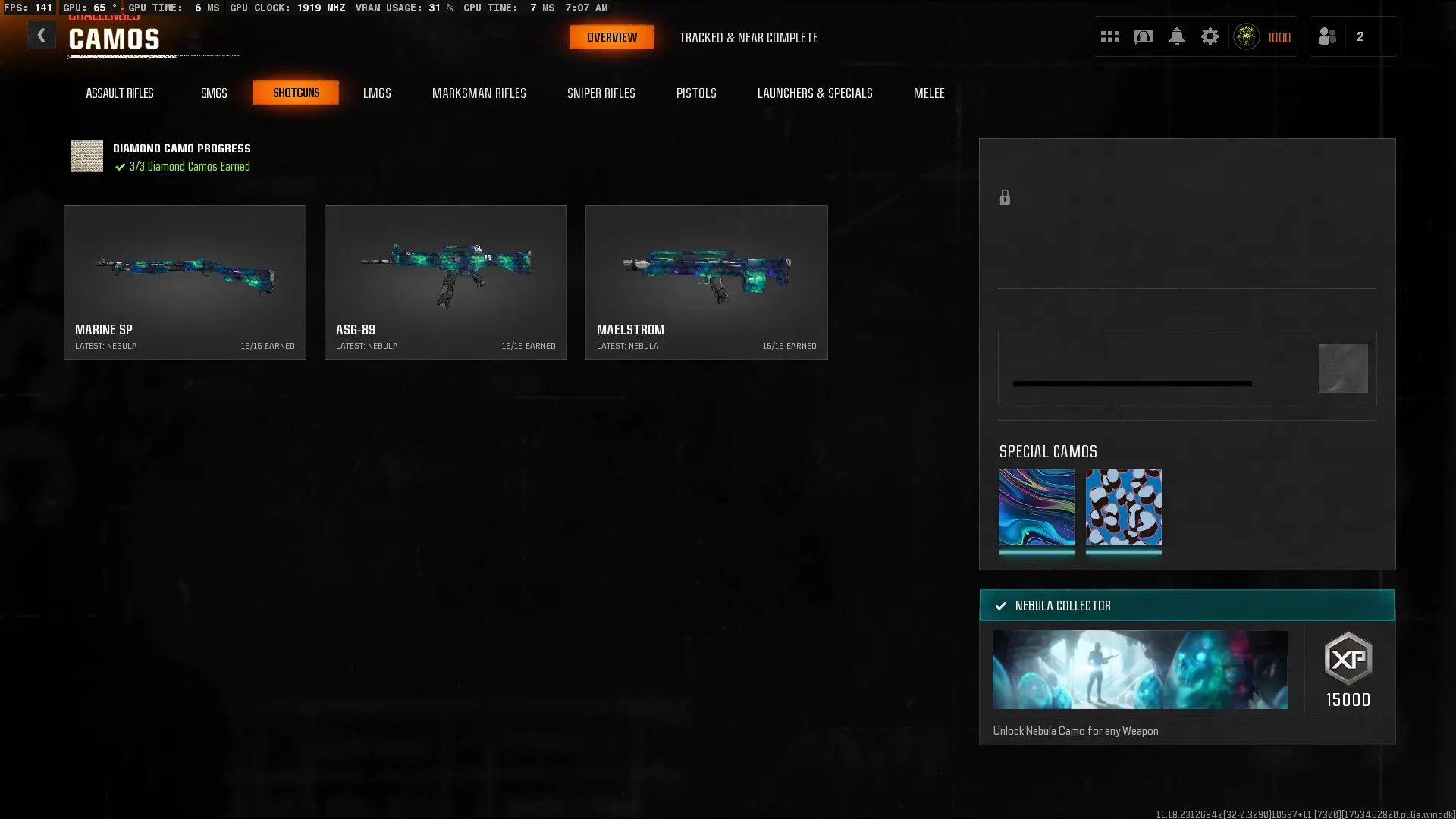Click the lock icon in details panel
Screen dimensions: 1456x819
tap(1005, 198)
